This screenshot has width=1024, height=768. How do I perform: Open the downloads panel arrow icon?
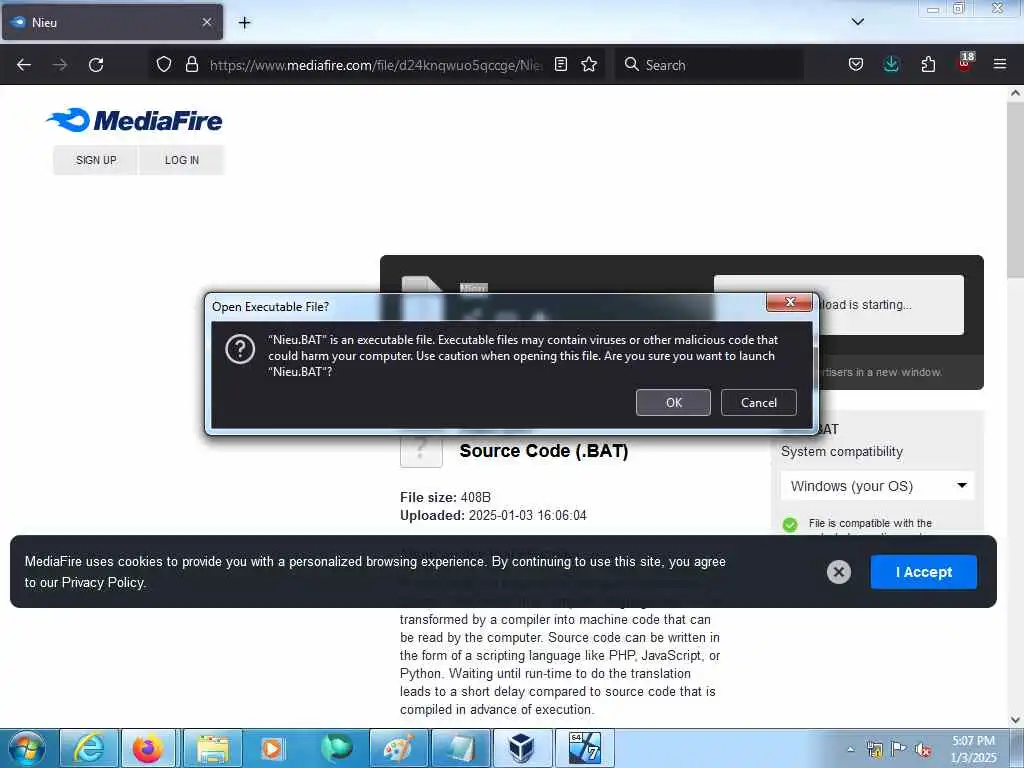click(x=891, y=64)
